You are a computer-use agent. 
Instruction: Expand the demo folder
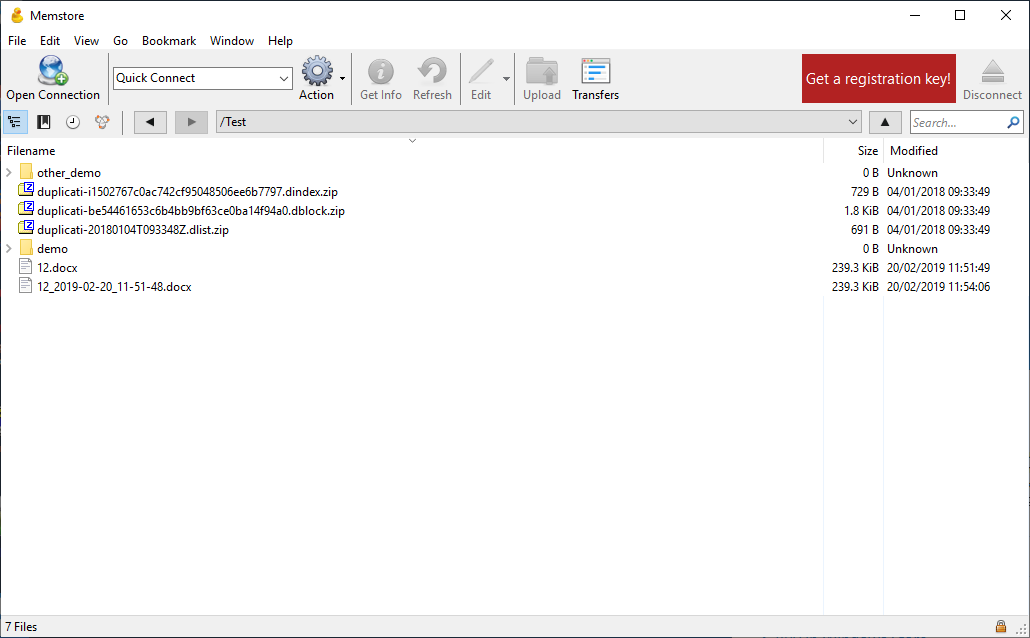(9, 248)
